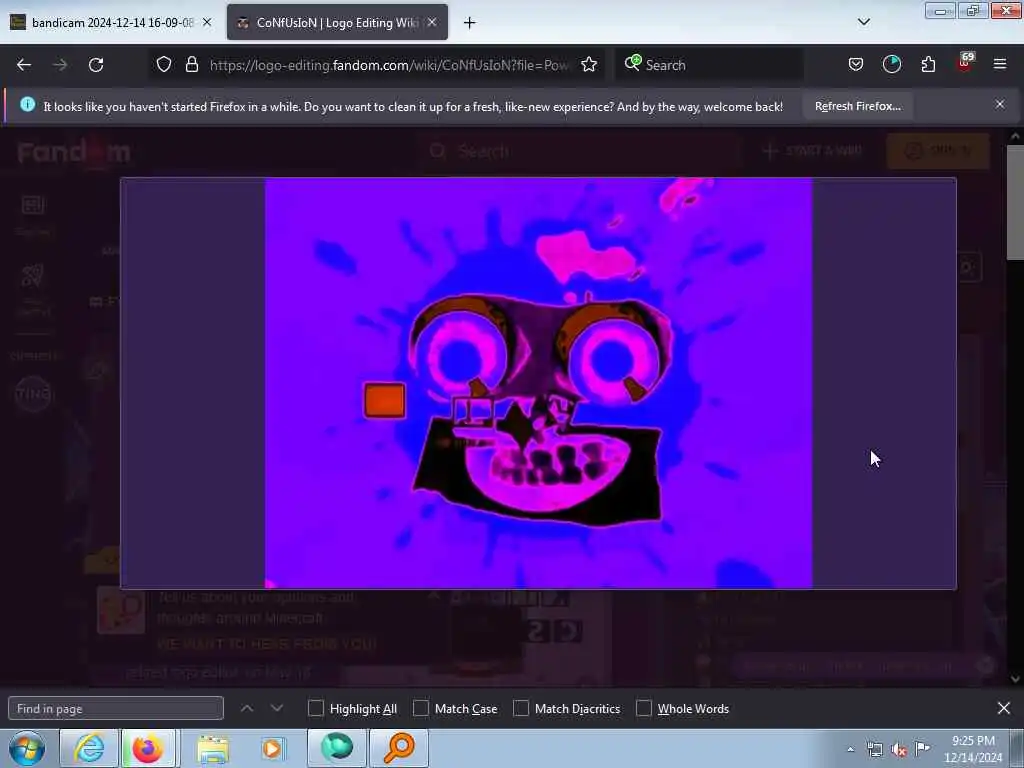Open the tracking protection shield icon
This screenshot has width=1024, height=768.
pos(164,64)
